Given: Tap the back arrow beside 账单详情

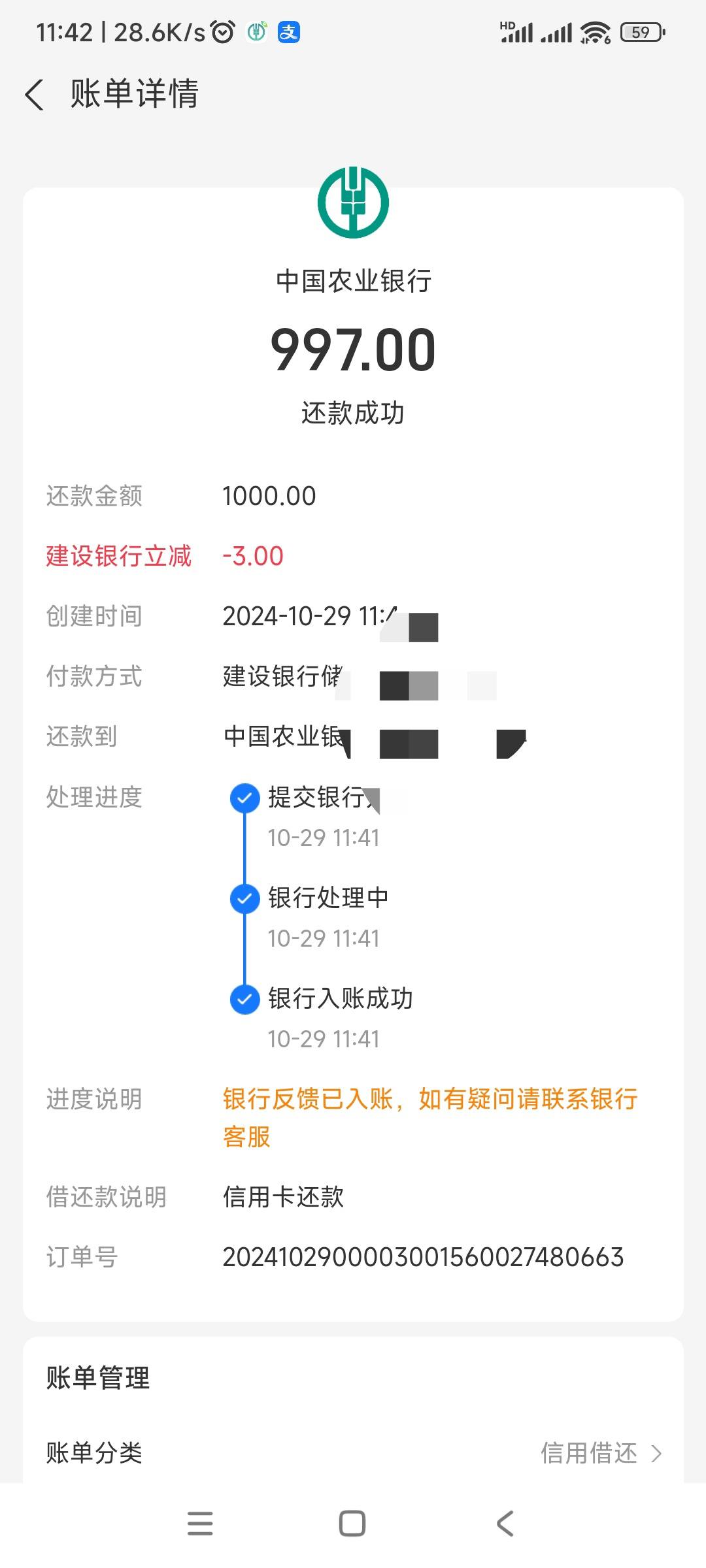Looking at the screenshot, I should (x=34, y=94).
